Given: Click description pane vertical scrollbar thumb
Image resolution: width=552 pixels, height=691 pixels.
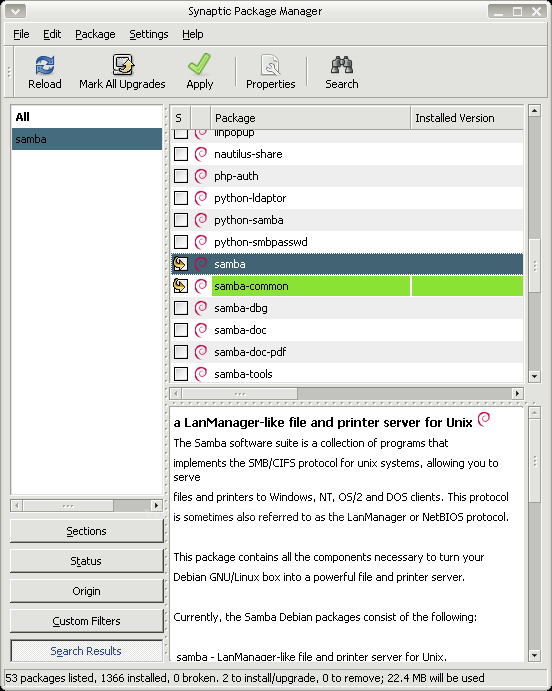Looking at the screenshot, I should (534, 461).
